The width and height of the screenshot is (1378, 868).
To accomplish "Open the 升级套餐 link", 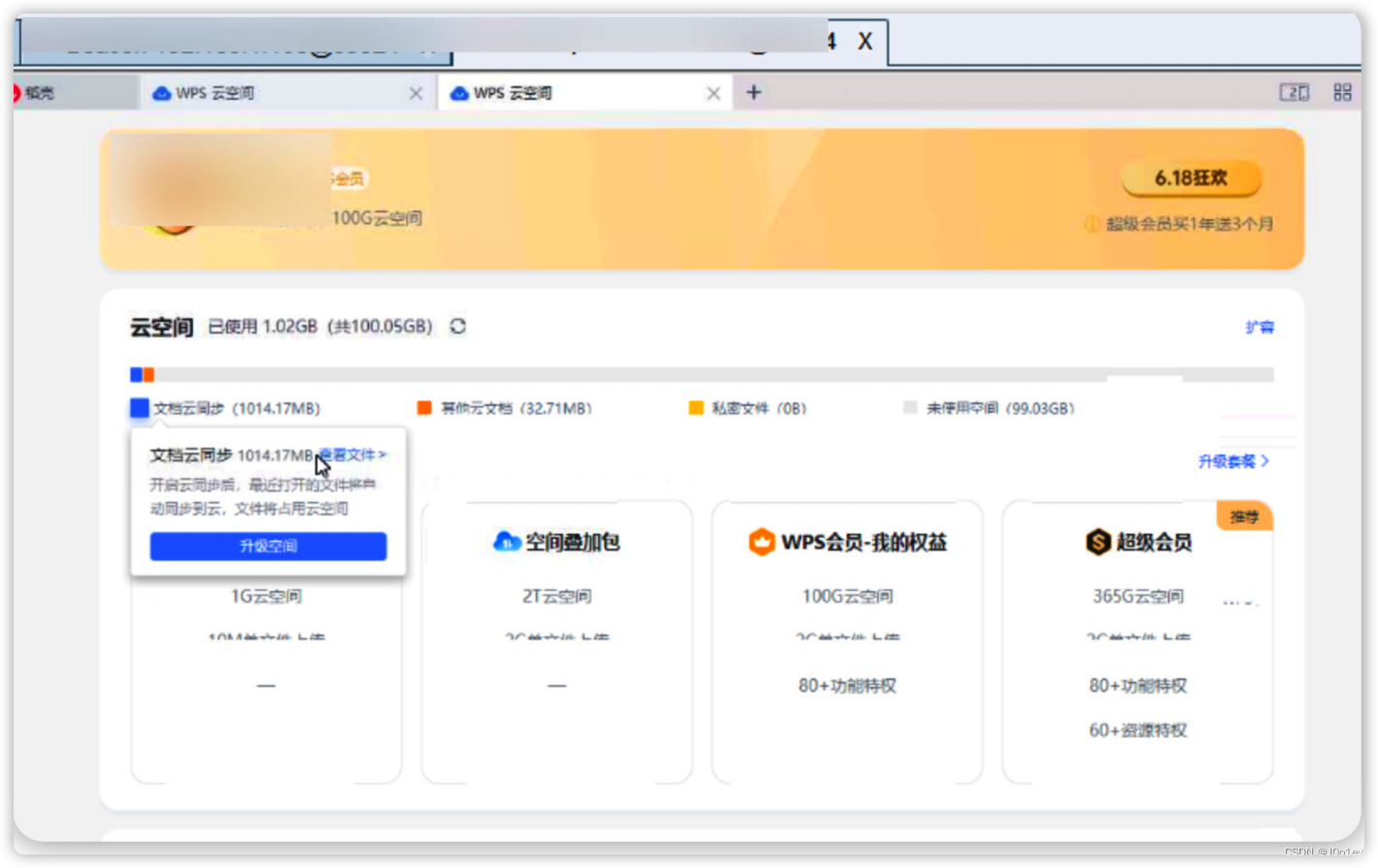I will (x=1234, y=461).
